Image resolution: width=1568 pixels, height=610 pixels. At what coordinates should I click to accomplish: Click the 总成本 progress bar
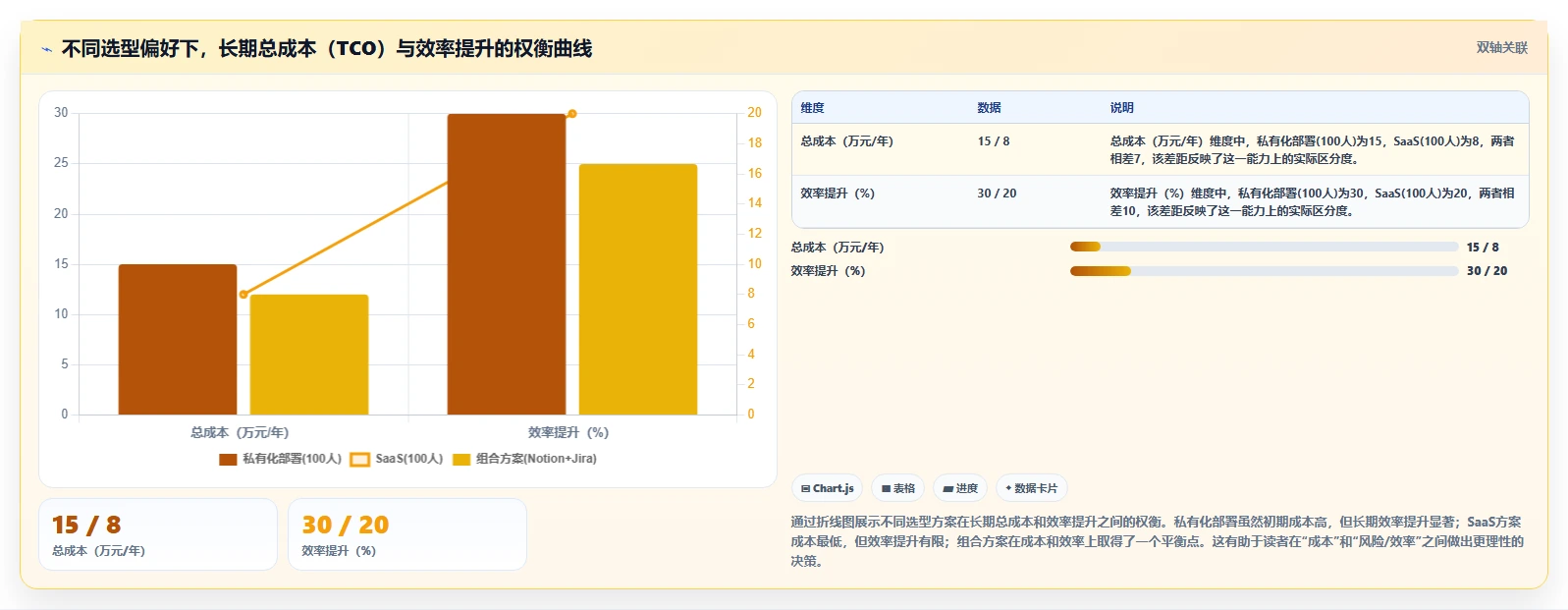point(1264,247)
